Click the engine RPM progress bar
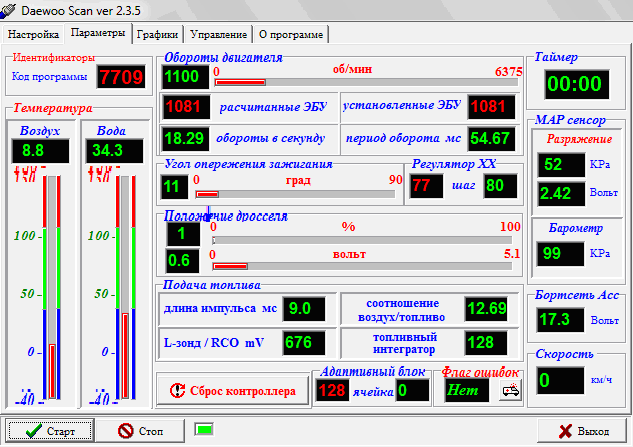 coord(366,82)
